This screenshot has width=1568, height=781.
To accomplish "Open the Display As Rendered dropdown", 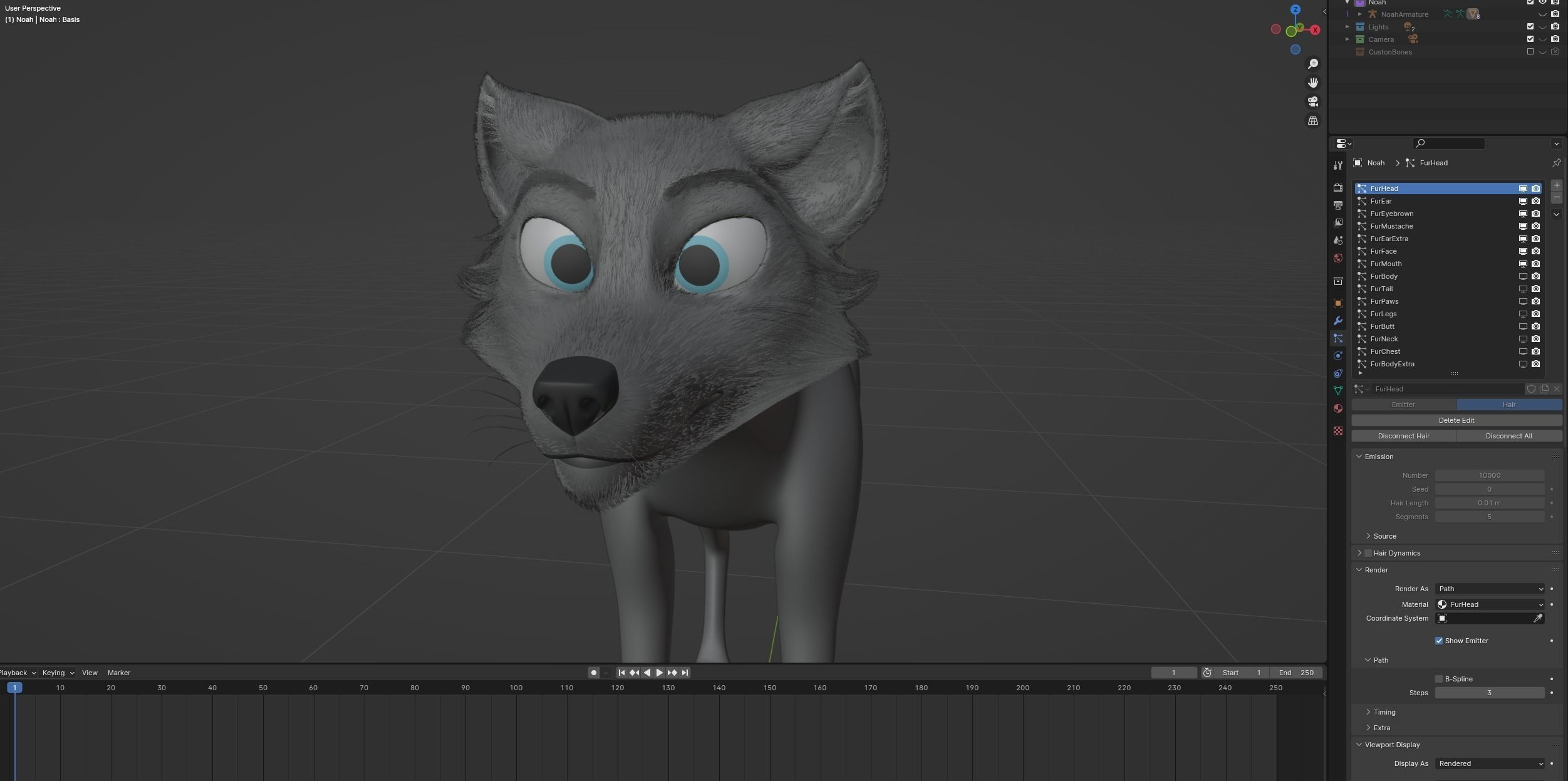I will click(x=1490, y=763).
